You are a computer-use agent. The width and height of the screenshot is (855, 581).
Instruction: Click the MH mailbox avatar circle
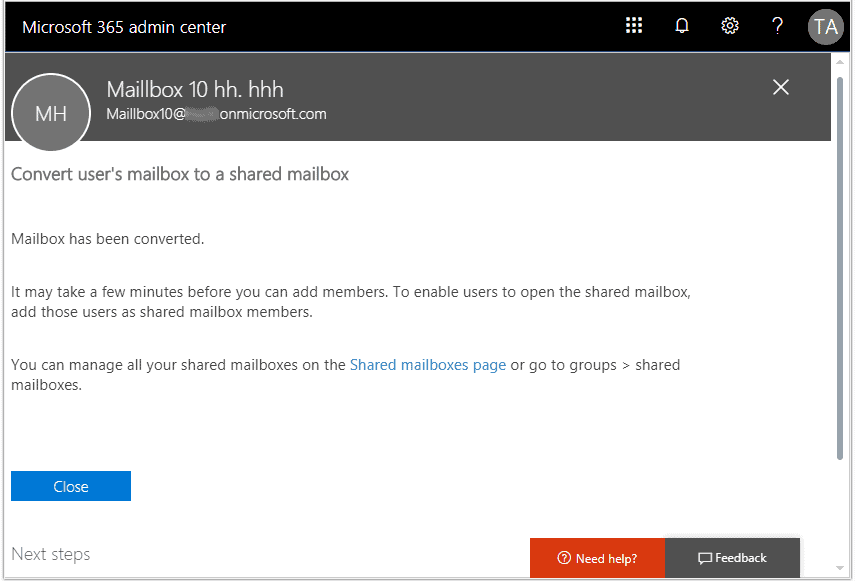(x=50, y=112)
